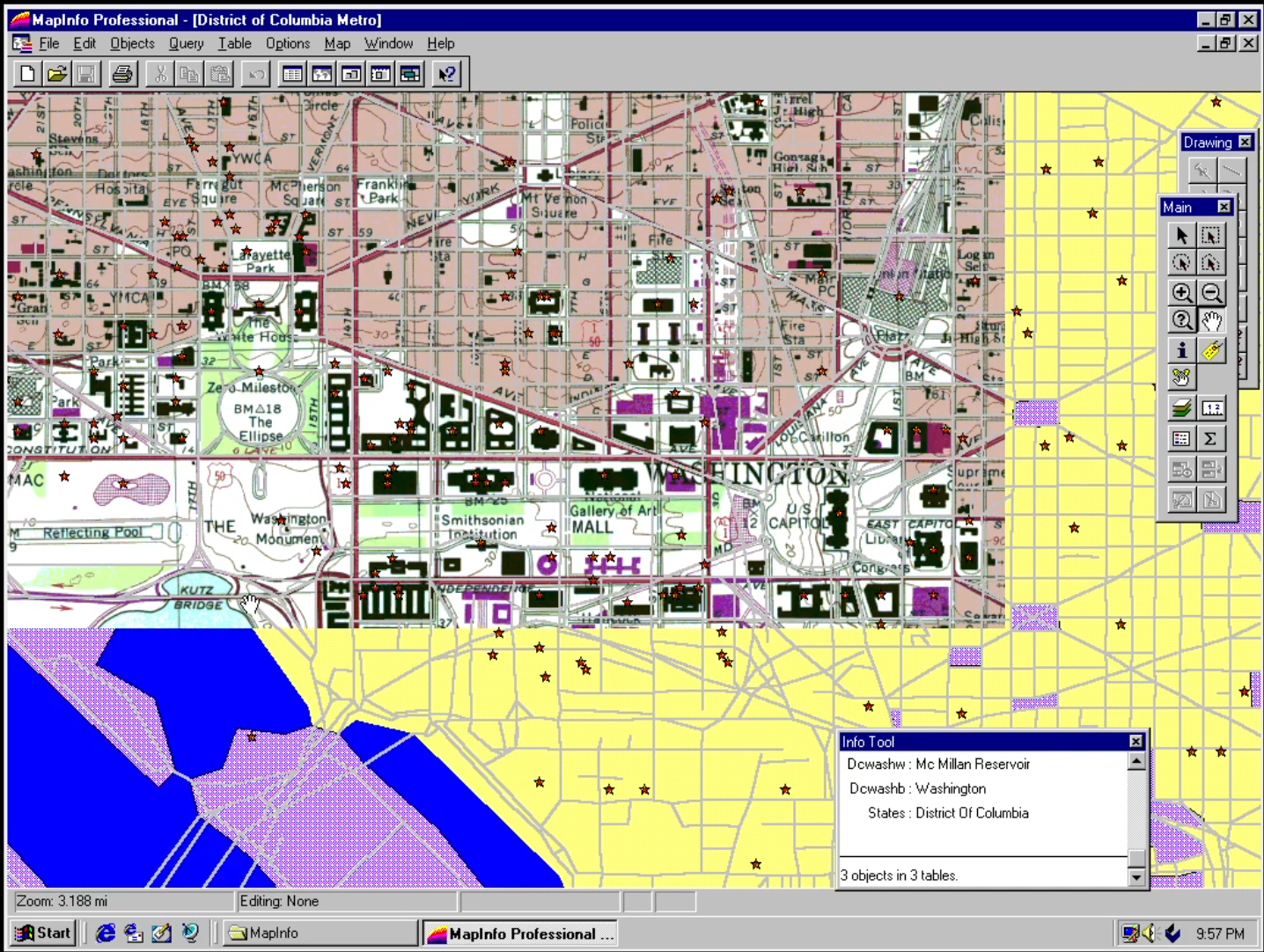Screen dimensions: 1264x952
Task: Open the Objects menu
Action: (132, 43)
